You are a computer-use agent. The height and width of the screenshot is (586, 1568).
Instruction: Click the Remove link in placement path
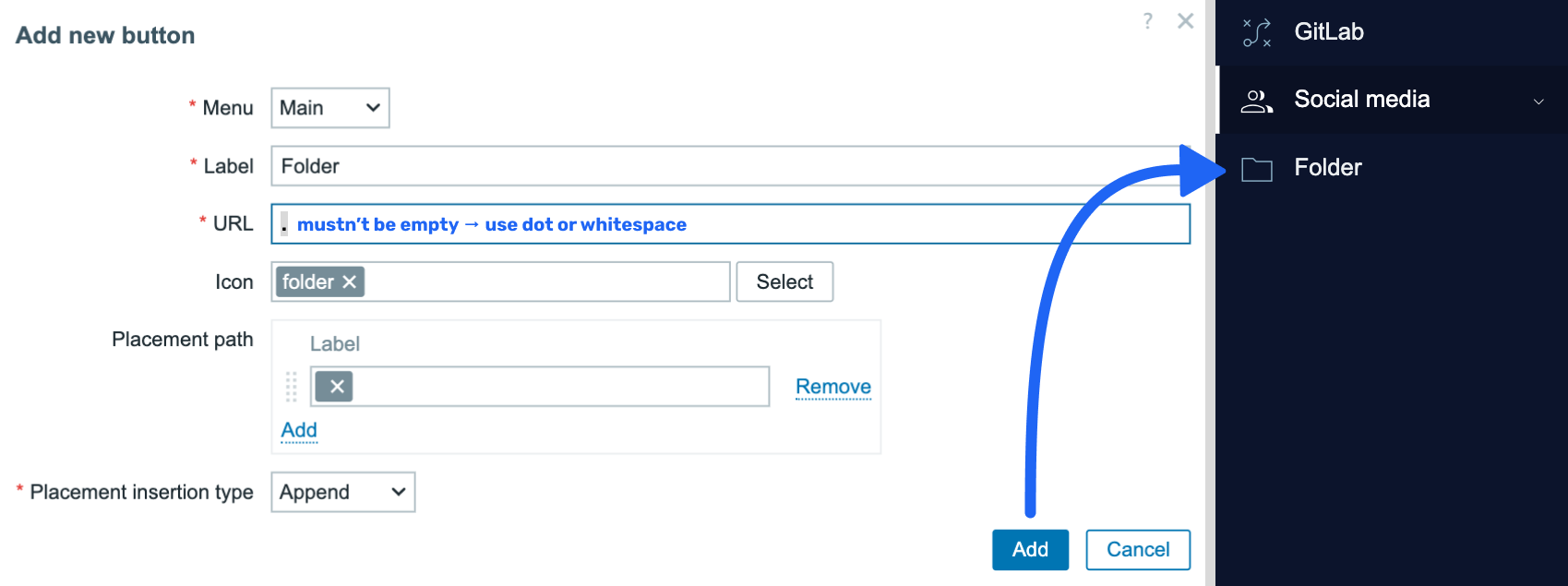pyautogui.click(x=832, y=387)
